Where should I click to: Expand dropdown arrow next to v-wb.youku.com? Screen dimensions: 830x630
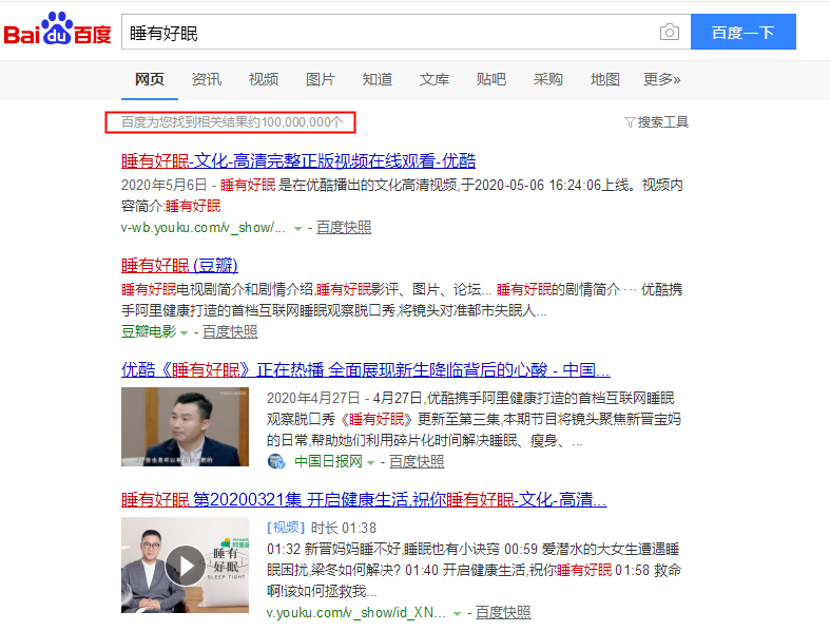point(298,229)
